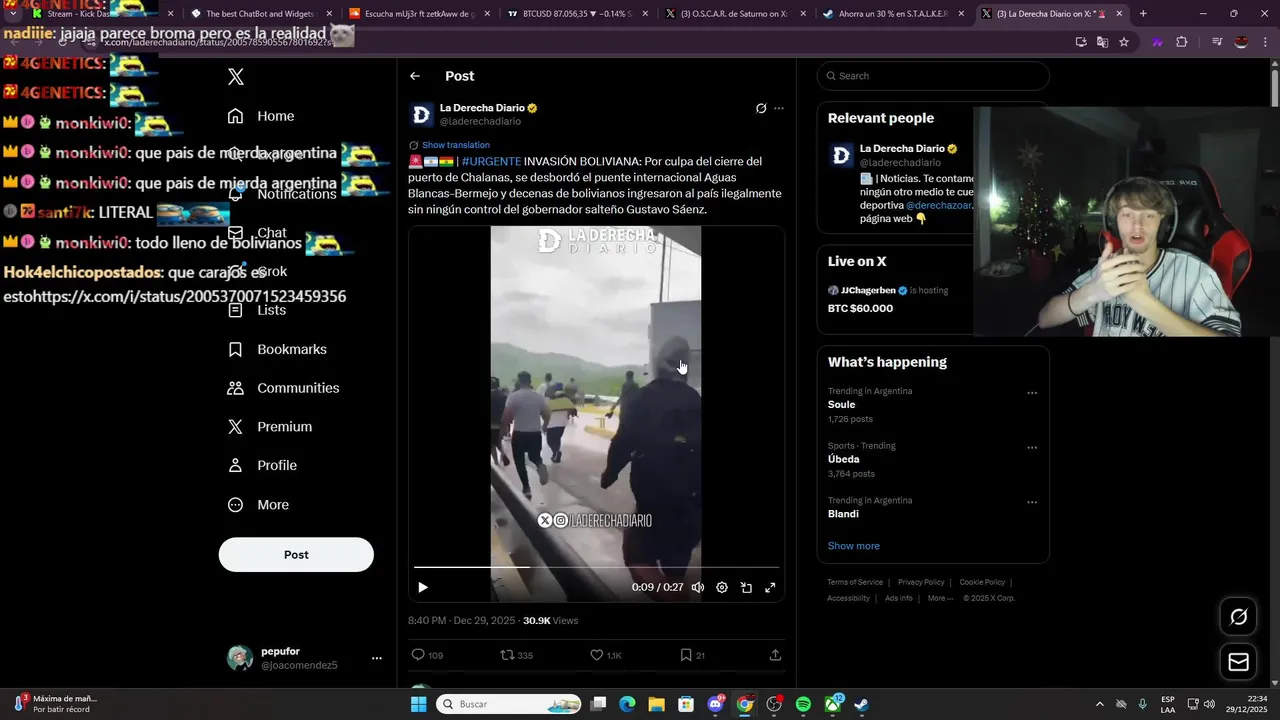This screenshot has width=1280, height=720.
Task: Open the floating Grok button
Action: pyautogui.click(x=1238, y=617)
